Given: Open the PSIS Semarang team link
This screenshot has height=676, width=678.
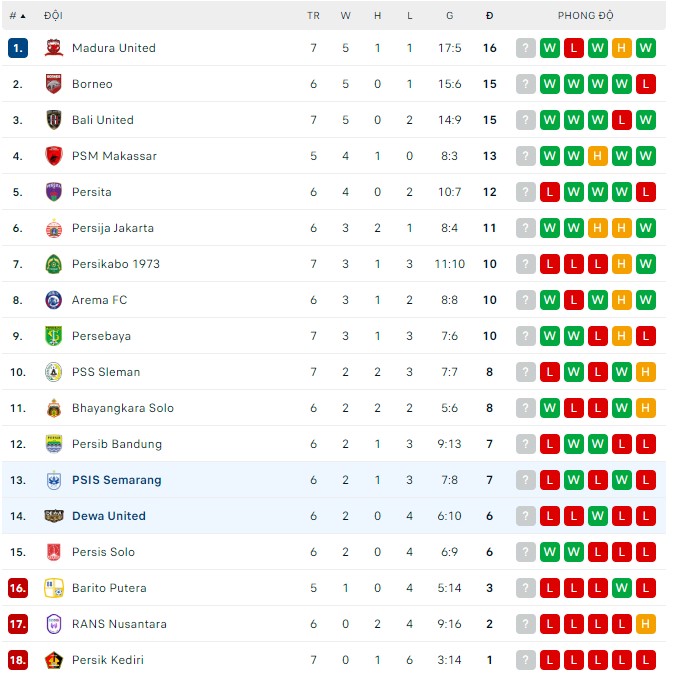Looking at the screenshot, I should 116,480.
